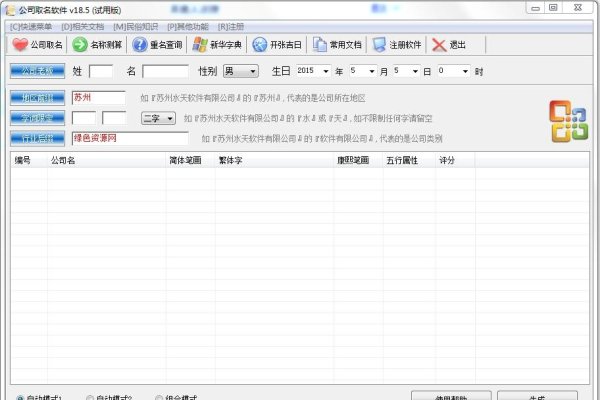Click the 公司名 column header
Image resolution: width=600 pixels, height=400 pixels.
pos(106,160)
